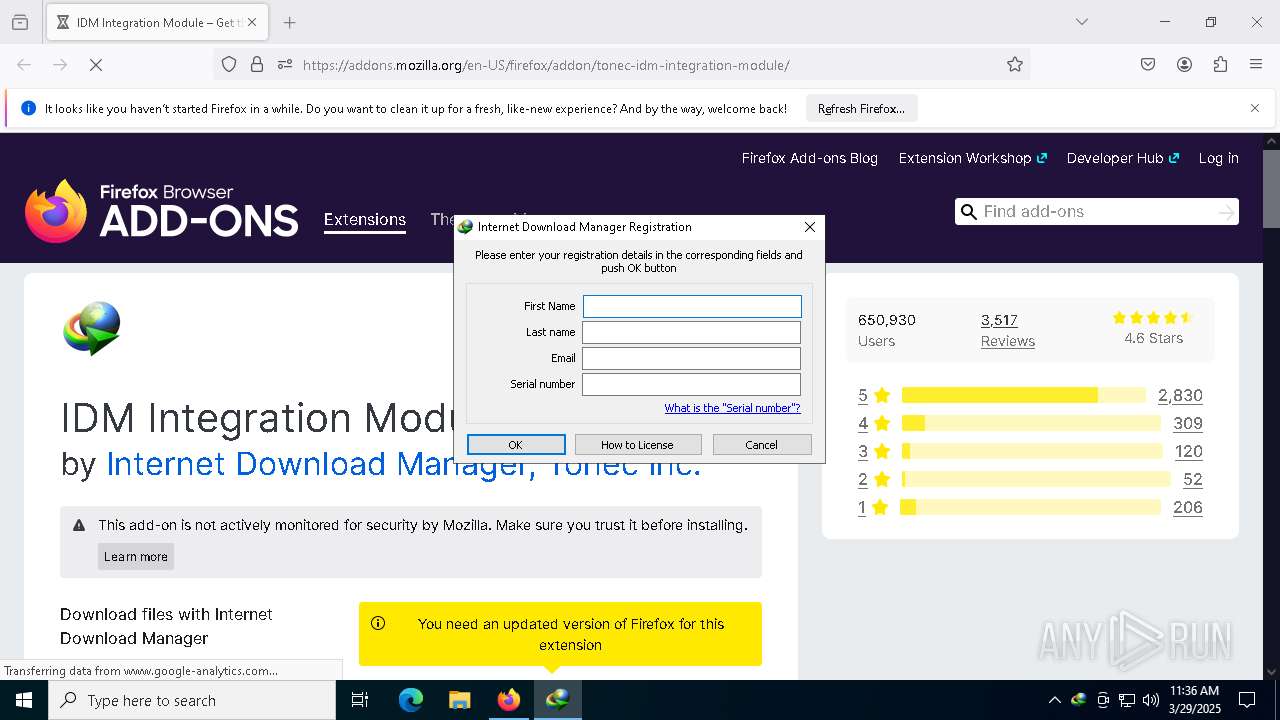
Task: Open the 5-star reviews count 2,830
Action: (x=1180, y=395)
